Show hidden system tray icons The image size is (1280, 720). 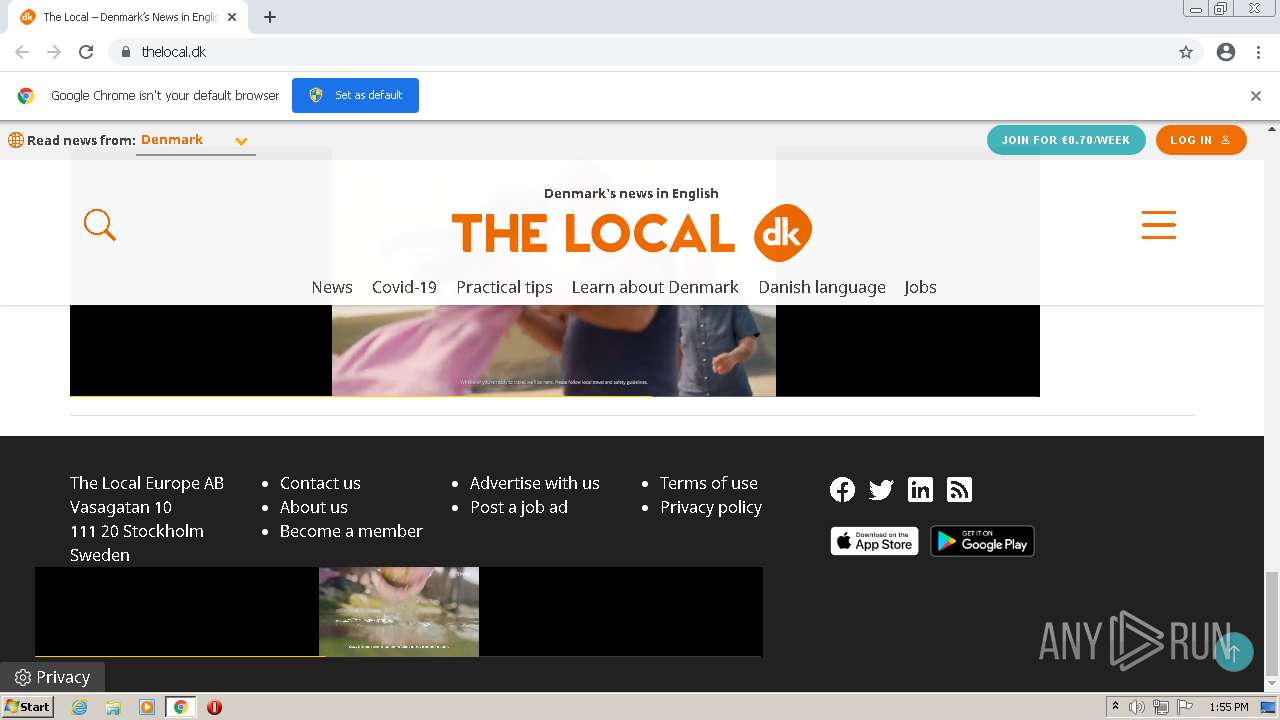click(x=1115, y=707)
